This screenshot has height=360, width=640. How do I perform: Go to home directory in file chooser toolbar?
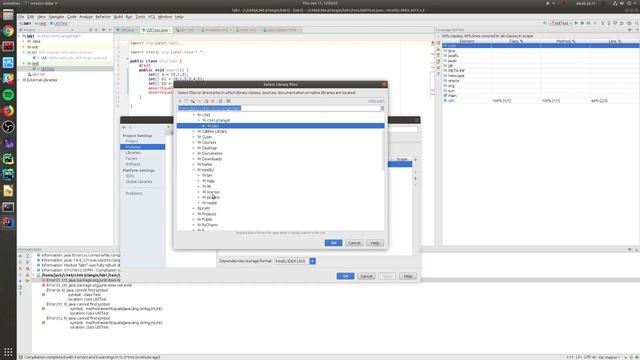(180, 101)
